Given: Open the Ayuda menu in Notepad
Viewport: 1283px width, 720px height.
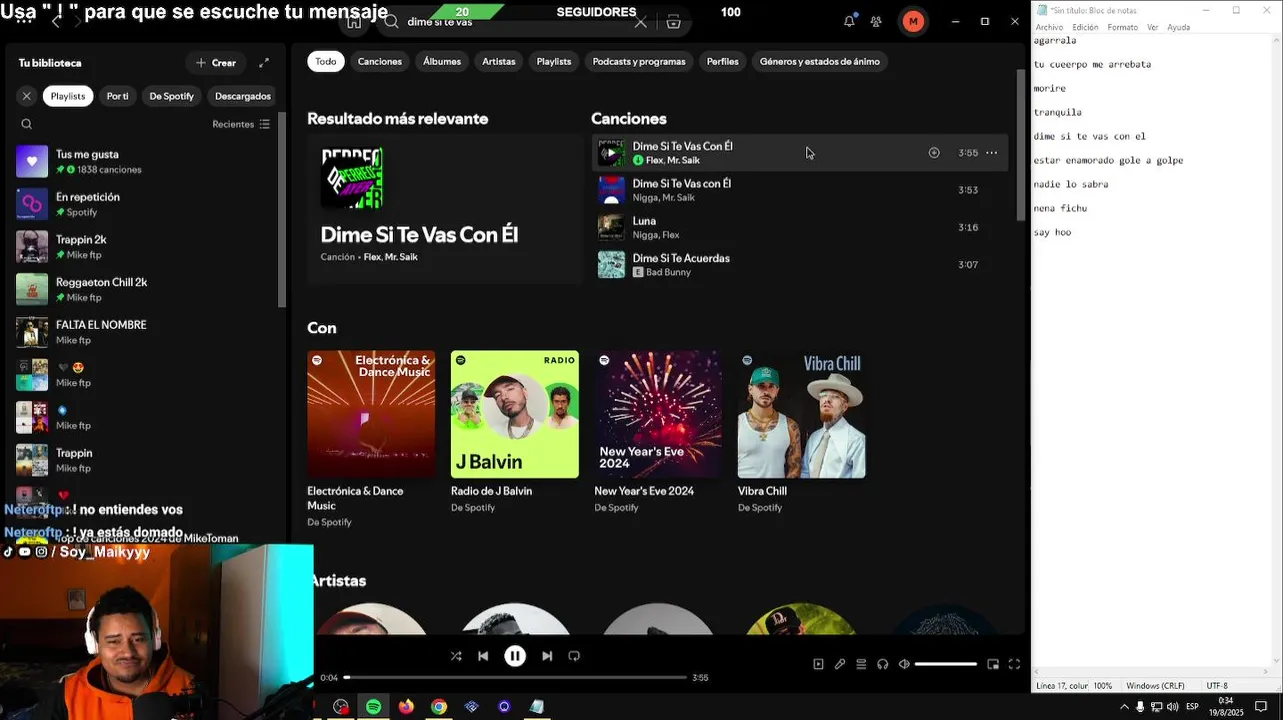Looking at the screenshot, I should point(1179,27).
